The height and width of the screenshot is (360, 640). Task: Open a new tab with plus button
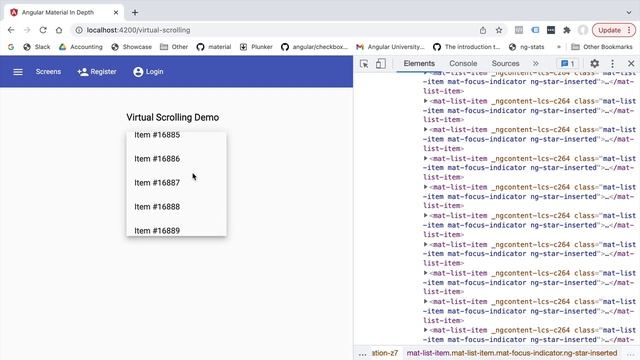click(x=135, y=13)
